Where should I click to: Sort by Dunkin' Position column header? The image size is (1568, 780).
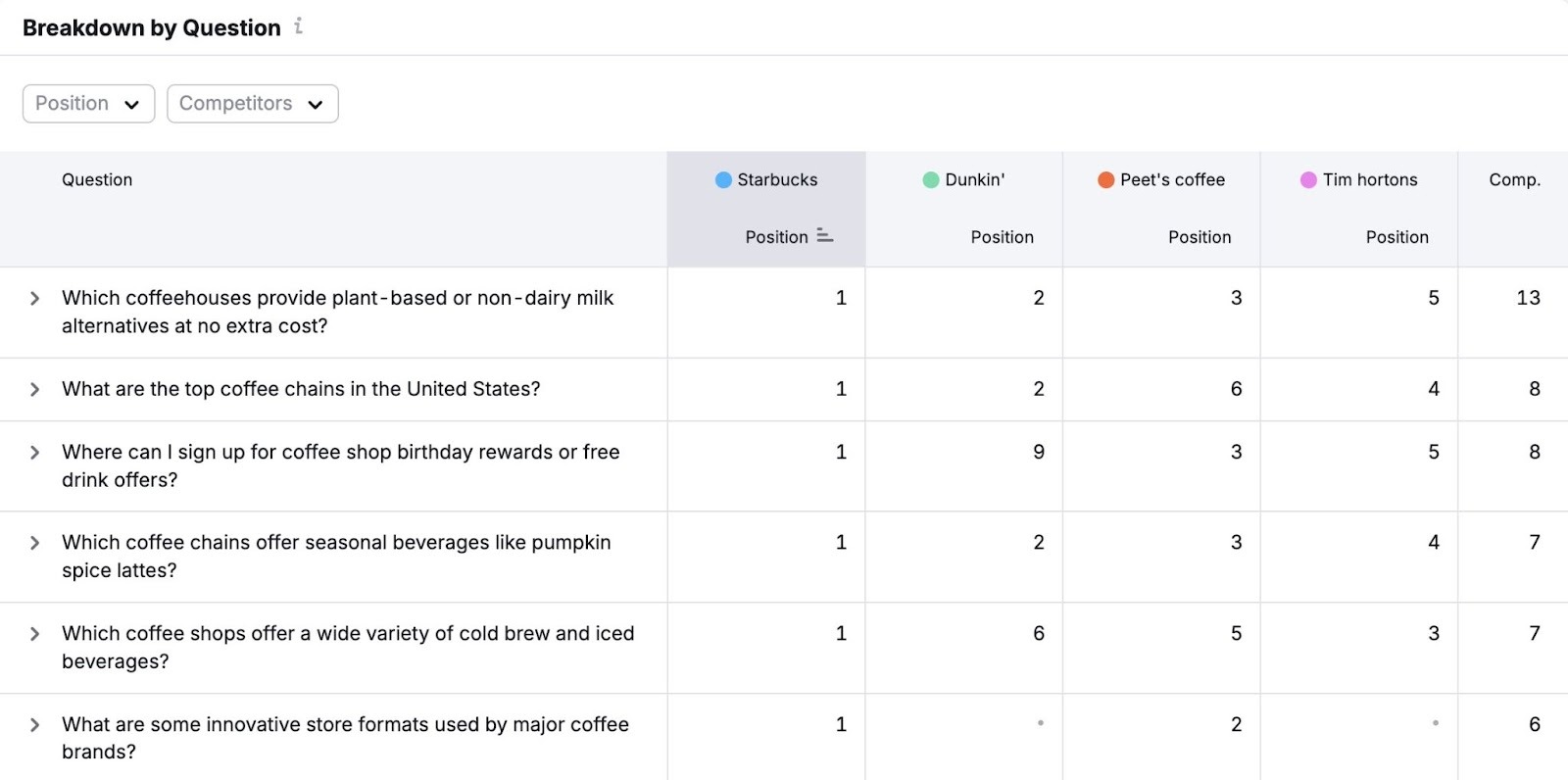pos(1002,237)
